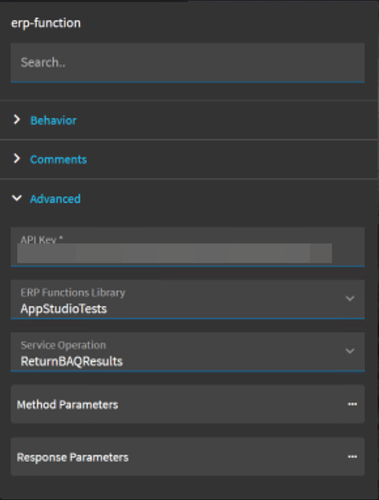The image size is (379, 500).
Task: Click the ERP Functions Library label
Action: [73, 292]
